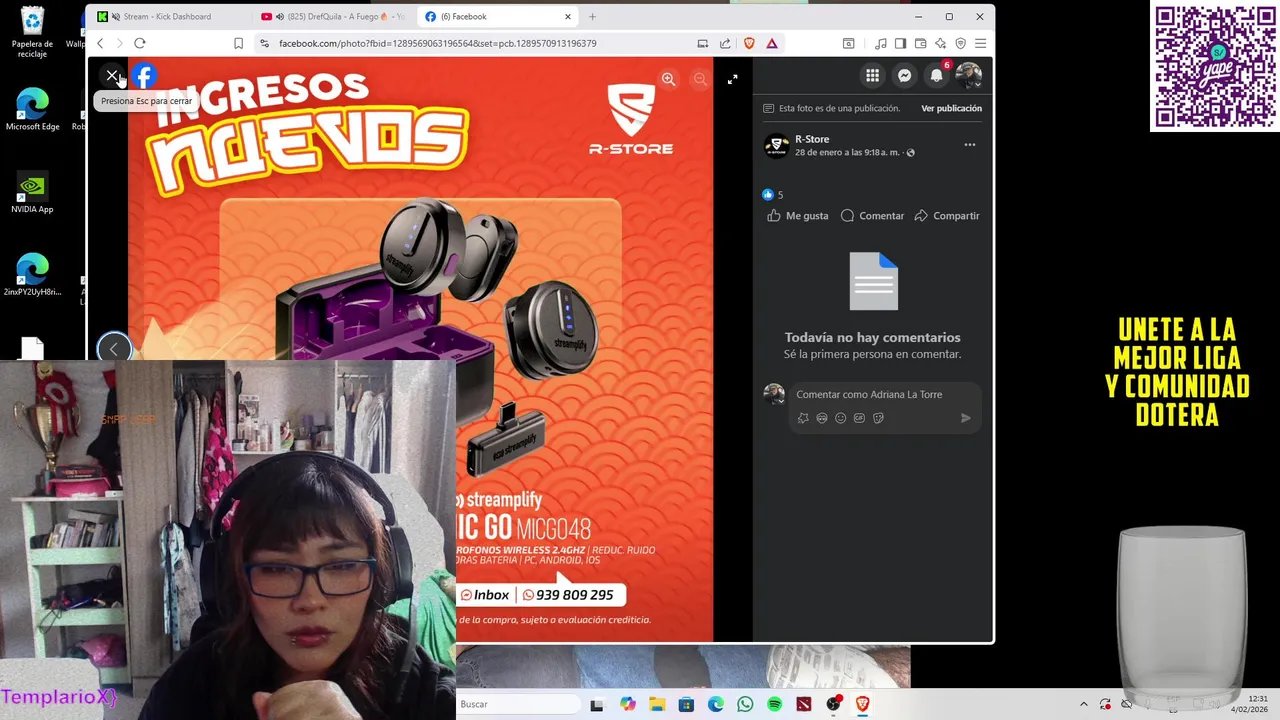Open Brave playlist music icon
The width and height of the screenshot is (1280, 720).
(880, 43)
